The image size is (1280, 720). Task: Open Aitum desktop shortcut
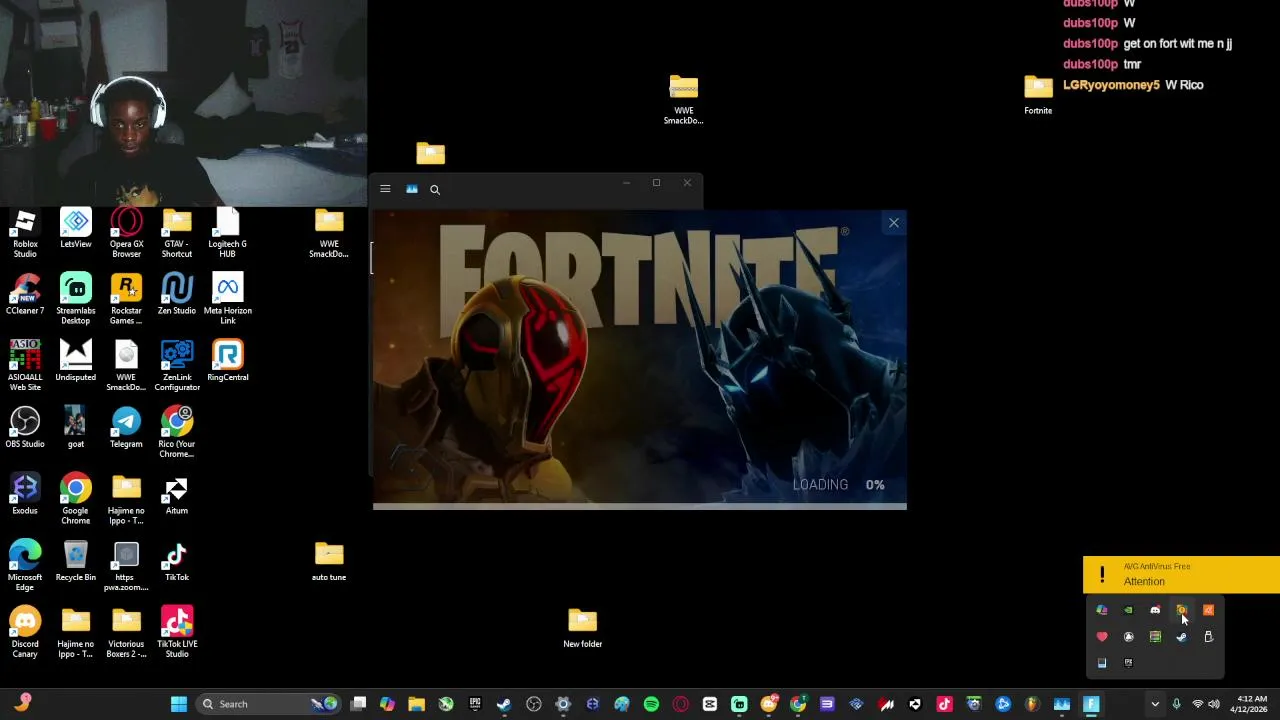177,495
